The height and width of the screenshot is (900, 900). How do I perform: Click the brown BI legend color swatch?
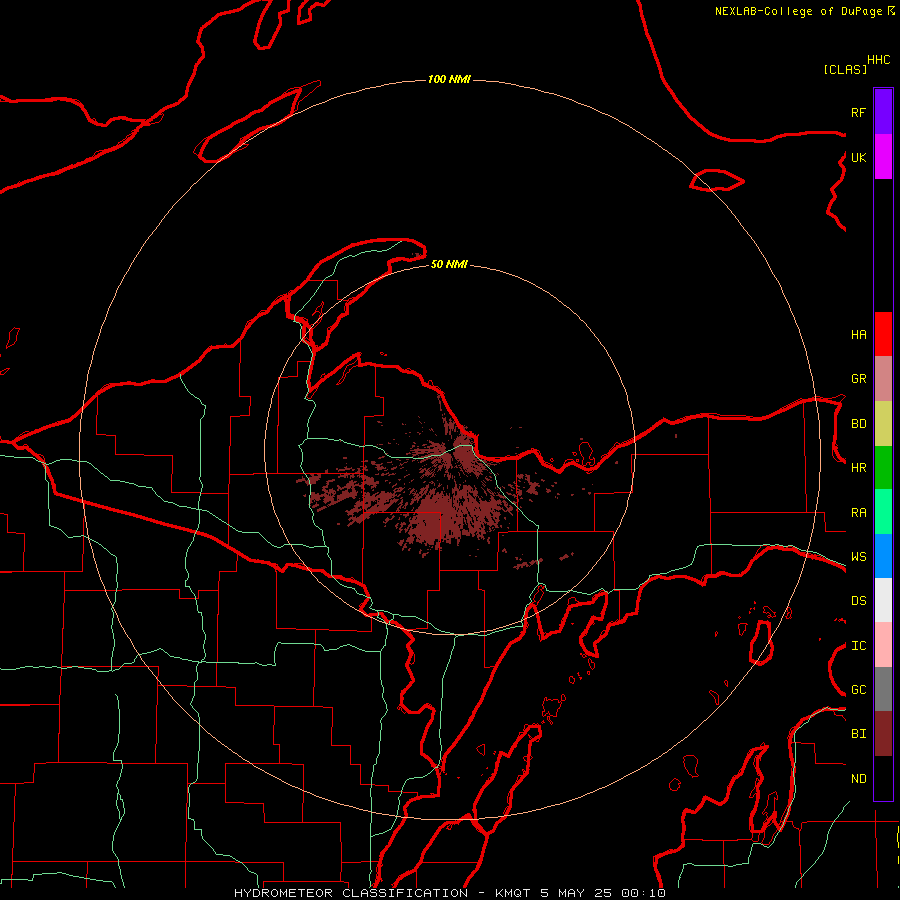(883, 734)
